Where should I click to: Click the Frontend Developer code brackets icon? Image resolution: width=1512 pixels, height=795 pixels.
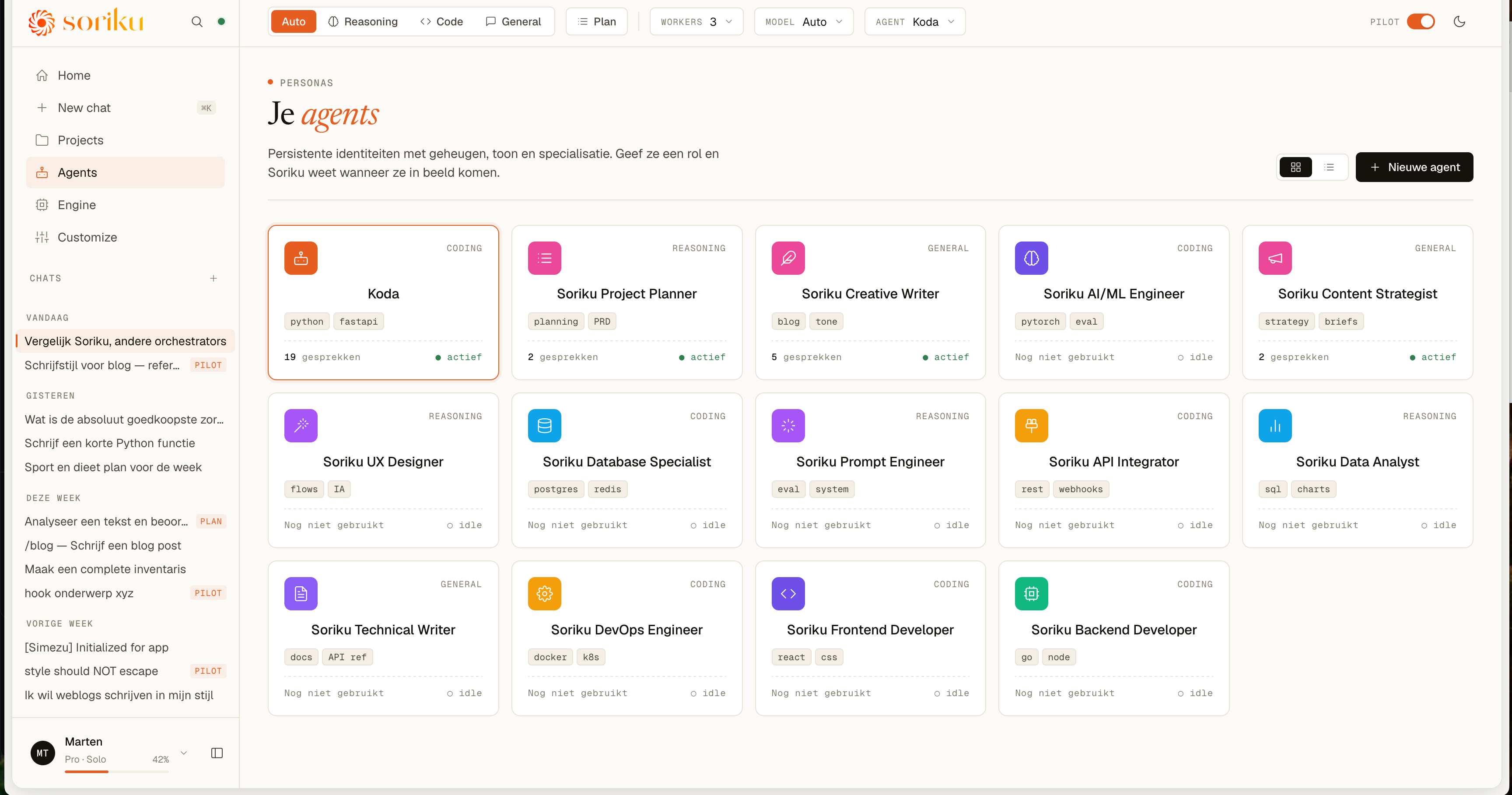point(788,594)
